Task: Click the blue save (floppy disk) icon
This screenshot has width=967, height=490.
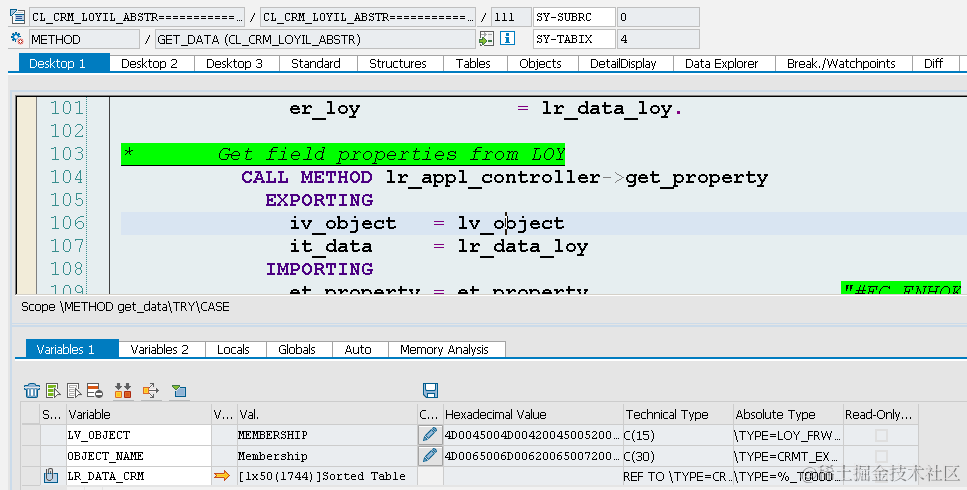Action: [430, 390]
